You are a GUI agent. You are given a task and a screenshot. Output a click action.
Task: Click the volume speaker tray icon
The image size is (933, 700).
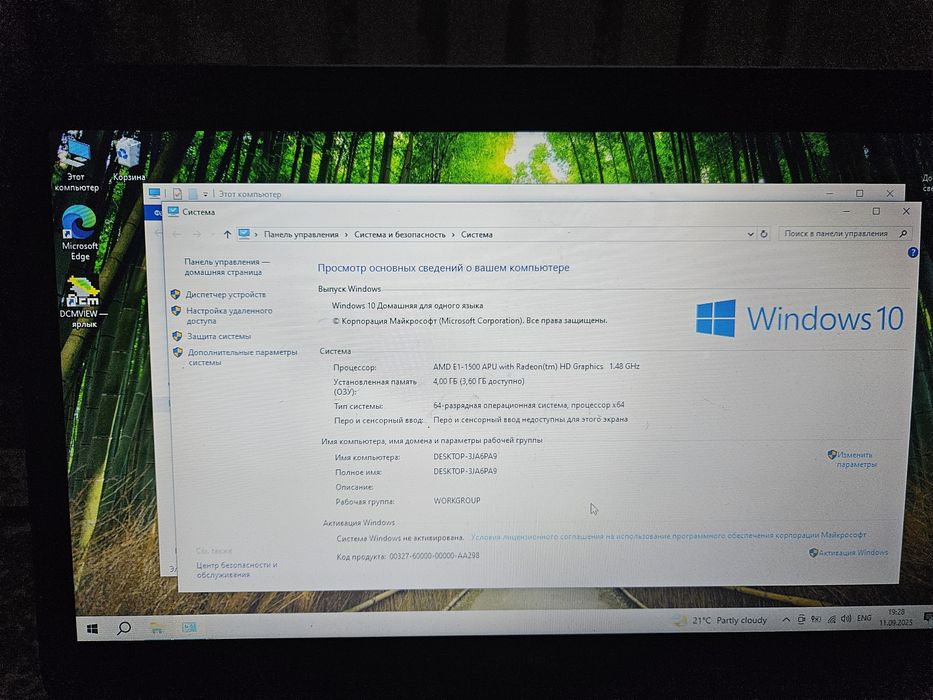[x=846, y=618]
